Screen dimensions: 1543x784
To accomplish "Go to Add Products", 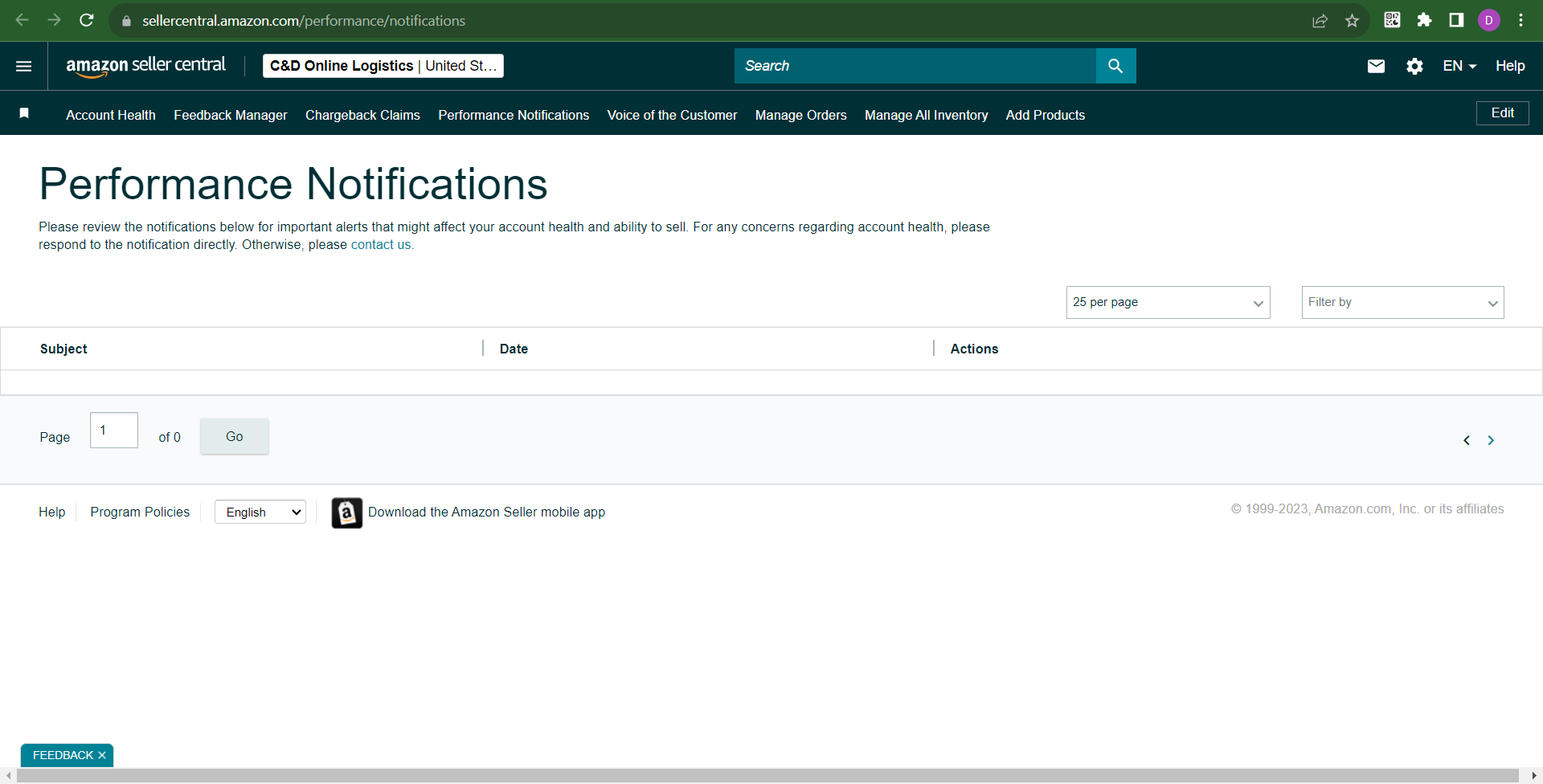I will [1046, 115].
